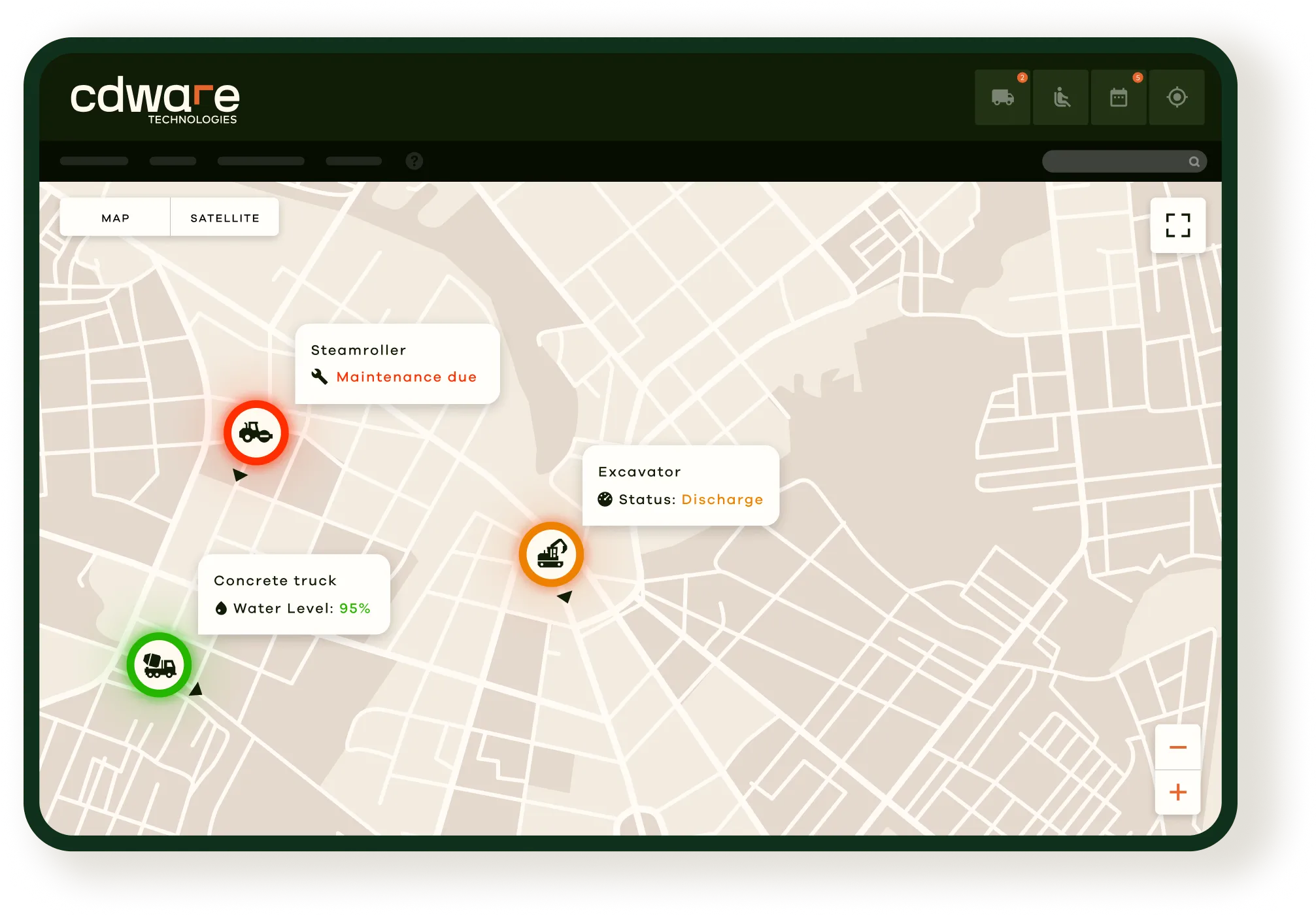Click the 'Discharge' status text
The height and width of the screenshot is (916, 1316).
[722, 500]
